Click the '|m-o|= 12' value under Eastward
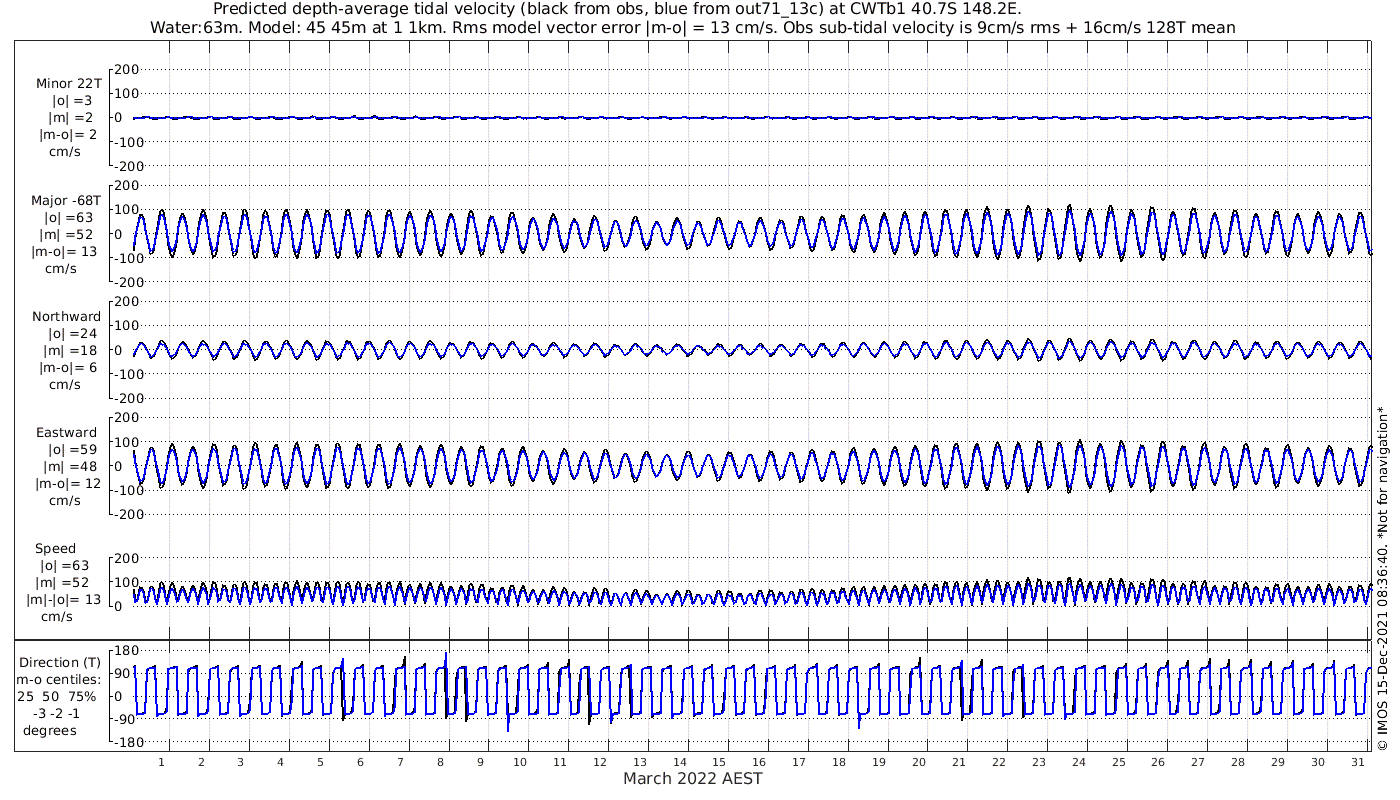Screen dimensions: 1400x800 coord(66,484)
